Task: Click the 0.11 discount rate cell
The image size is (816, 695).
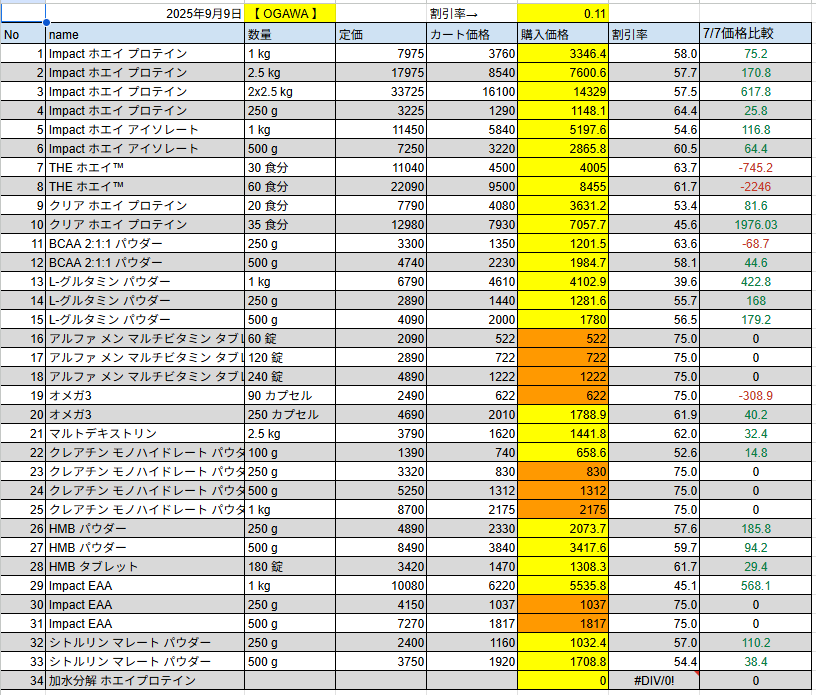Action: click(562, 14)
